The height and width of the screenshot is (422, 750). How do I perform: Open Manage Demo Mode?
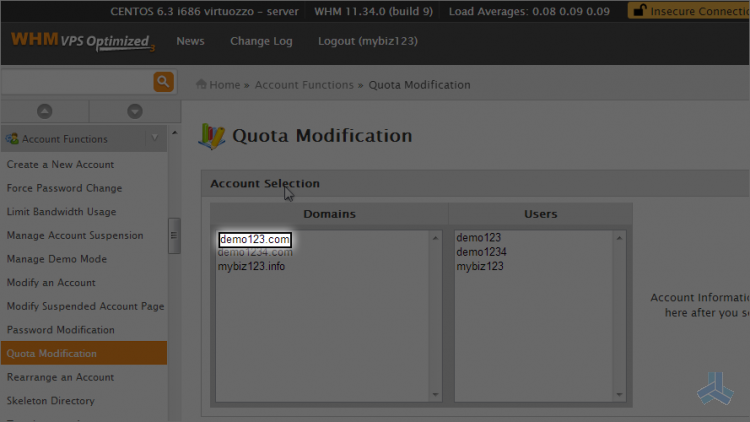click(56, 259)
